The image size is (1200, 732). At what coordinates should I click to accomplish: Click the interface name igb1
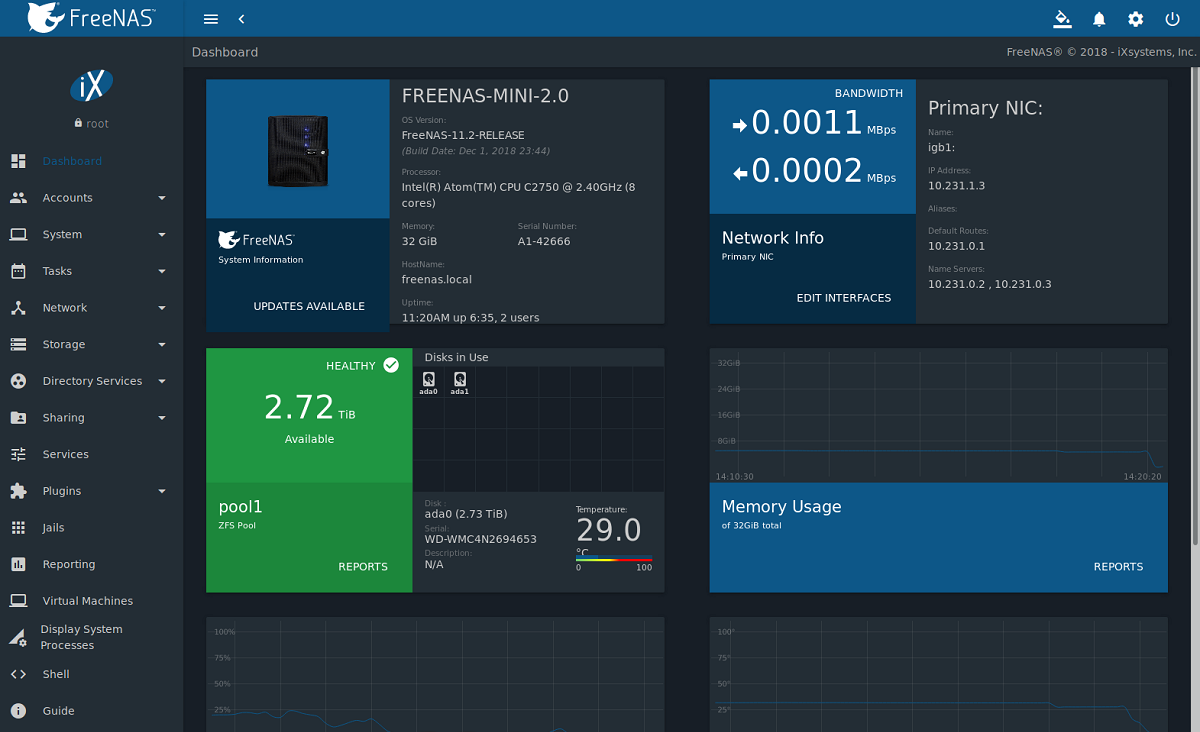(x=941, y=148)
